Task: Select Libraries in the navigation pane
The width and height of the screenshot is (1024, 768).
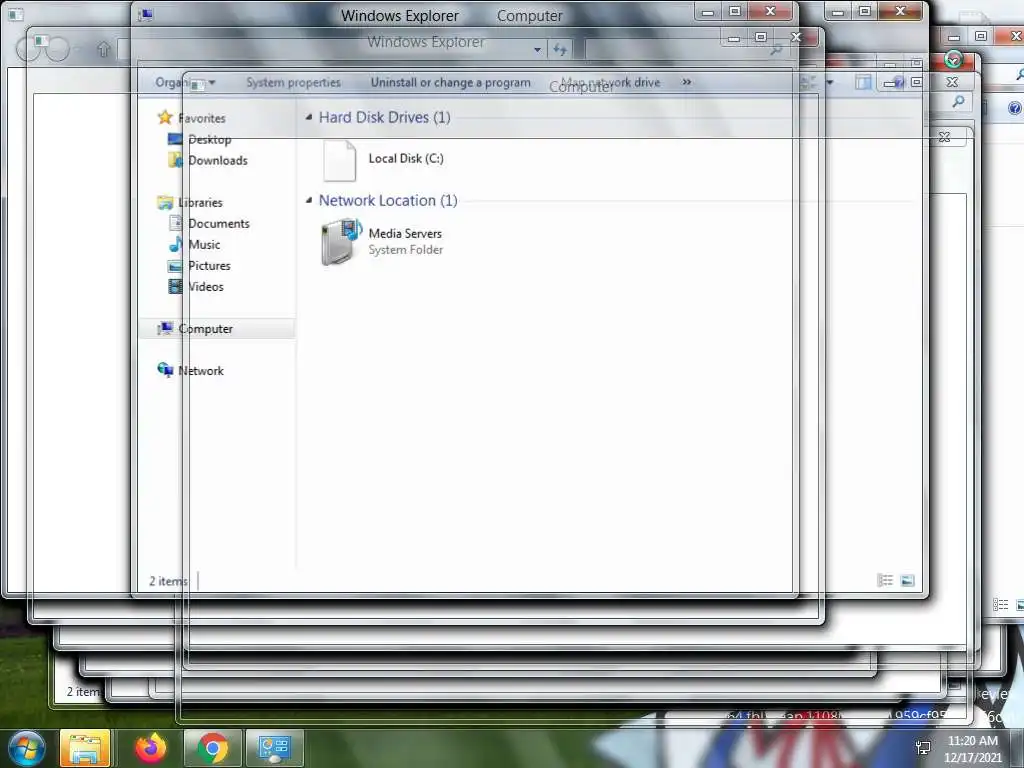Action: pos(191,202)
